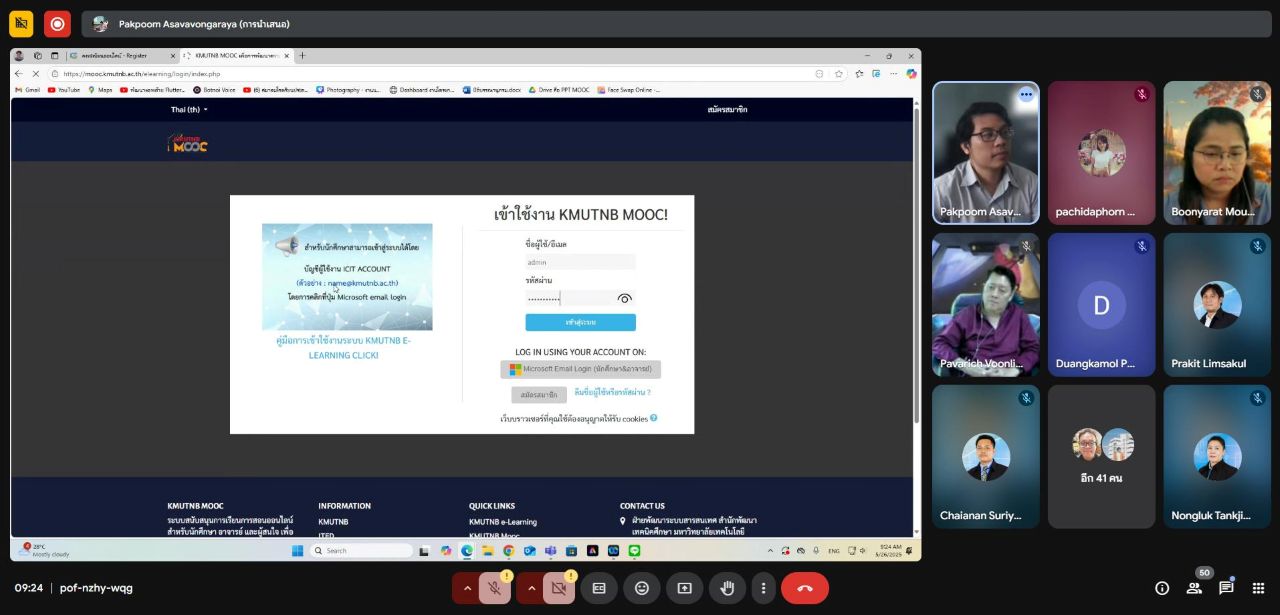Viewport: 1280px width, 615px height.
Task: Open the KMUTNB E-Learning manual link
Action: point(343,347)
